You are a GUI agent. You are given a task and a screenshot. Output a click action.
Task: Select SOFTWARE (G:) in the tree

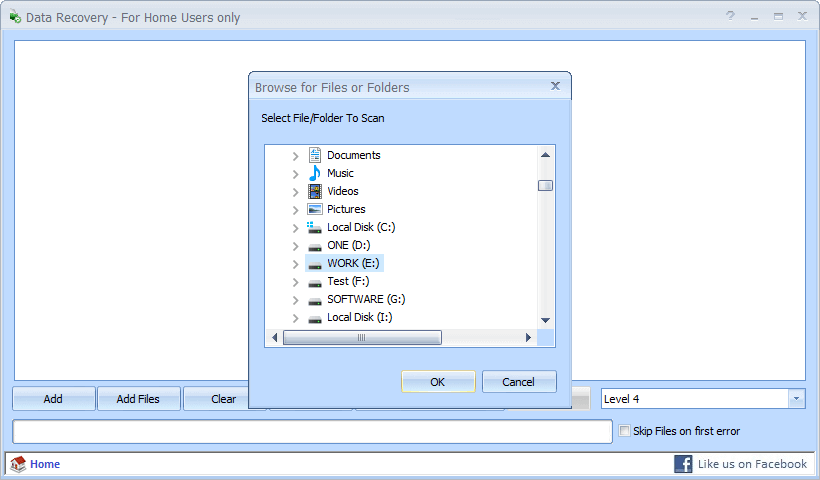[x=365, y=299]
